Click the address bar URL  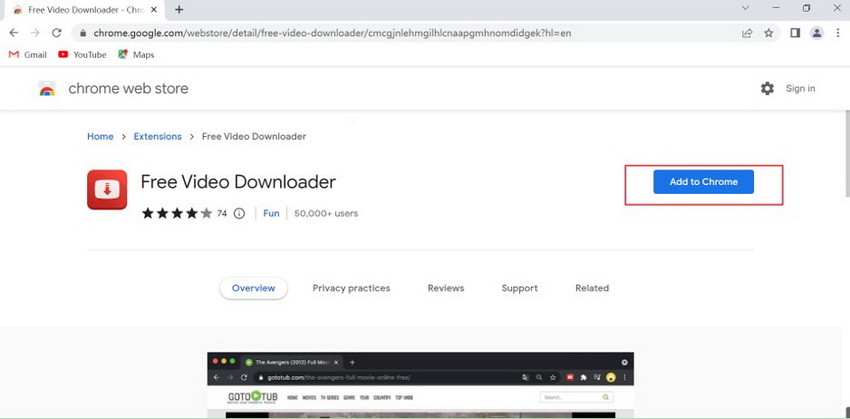(x=332, y=34)
